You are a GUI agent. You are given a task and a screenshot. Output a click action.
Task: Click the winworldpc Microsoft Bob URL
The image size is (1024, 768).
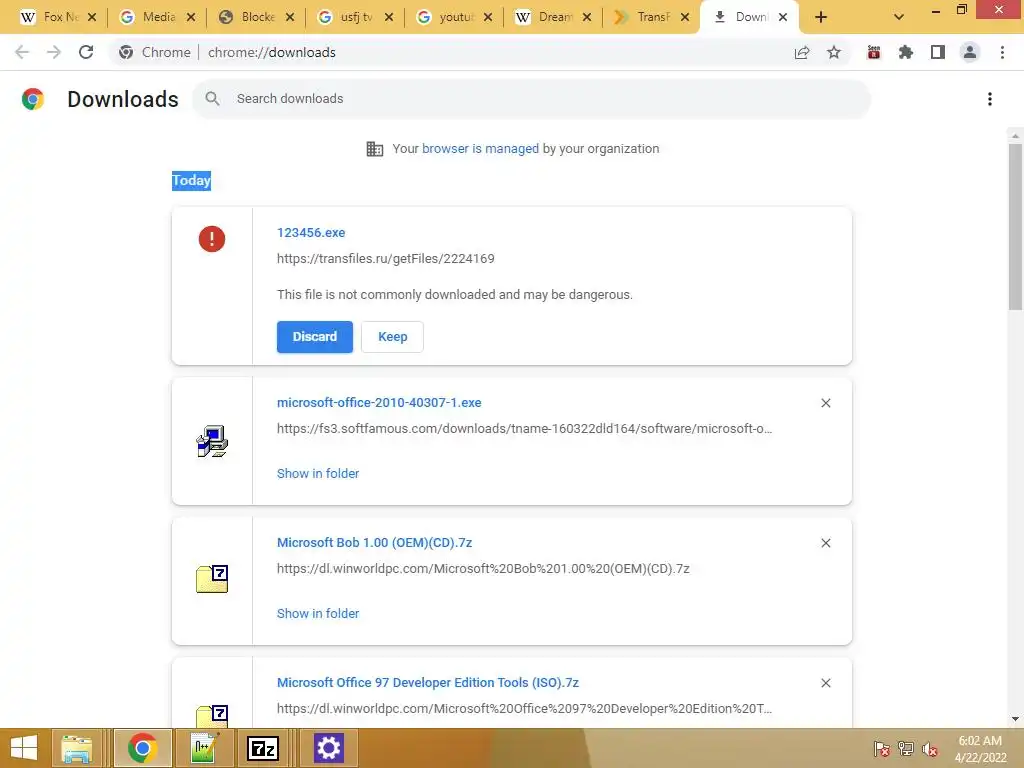tap(483, 569)
